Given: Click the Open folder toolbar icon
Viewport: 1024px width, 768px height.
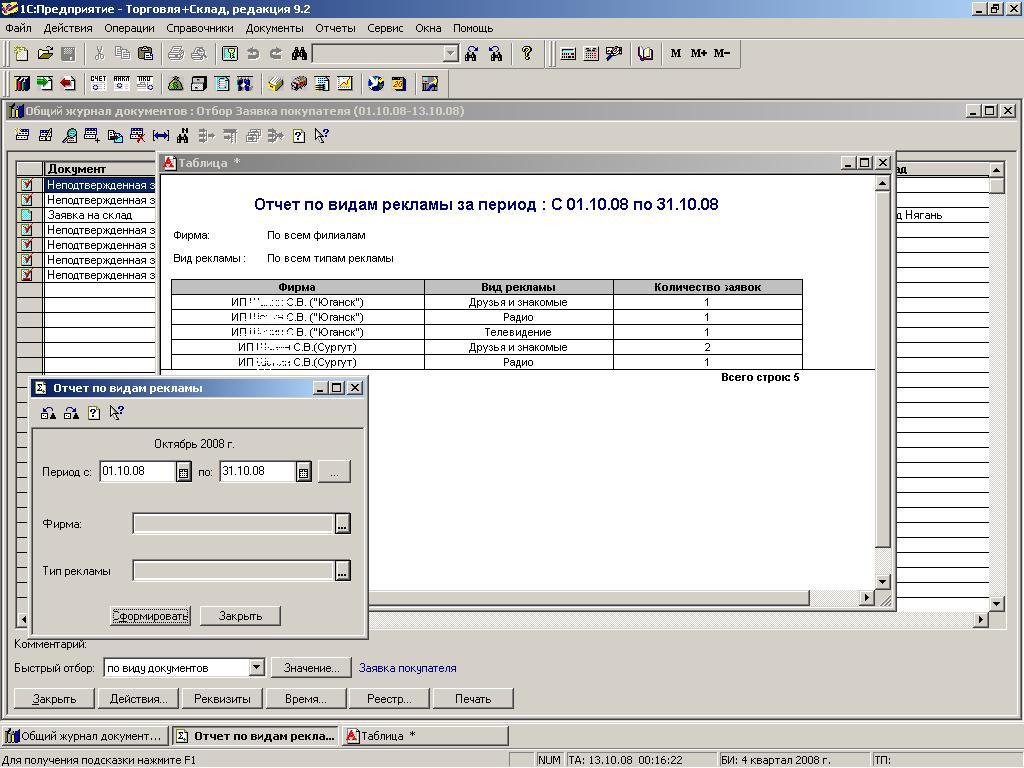Looking at the screenshot, I should (45, 54).
